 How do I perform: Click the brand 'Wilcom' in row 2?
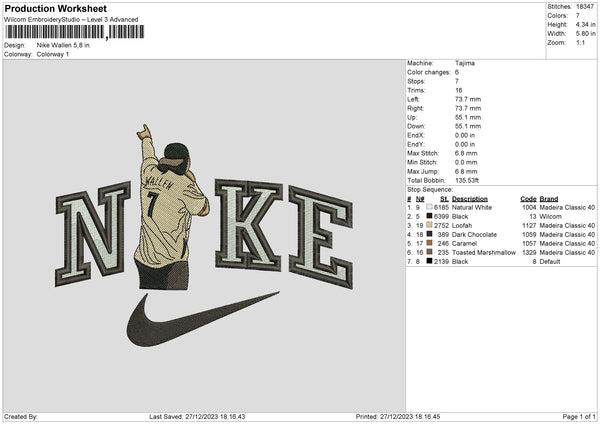(x=551, y=217)
